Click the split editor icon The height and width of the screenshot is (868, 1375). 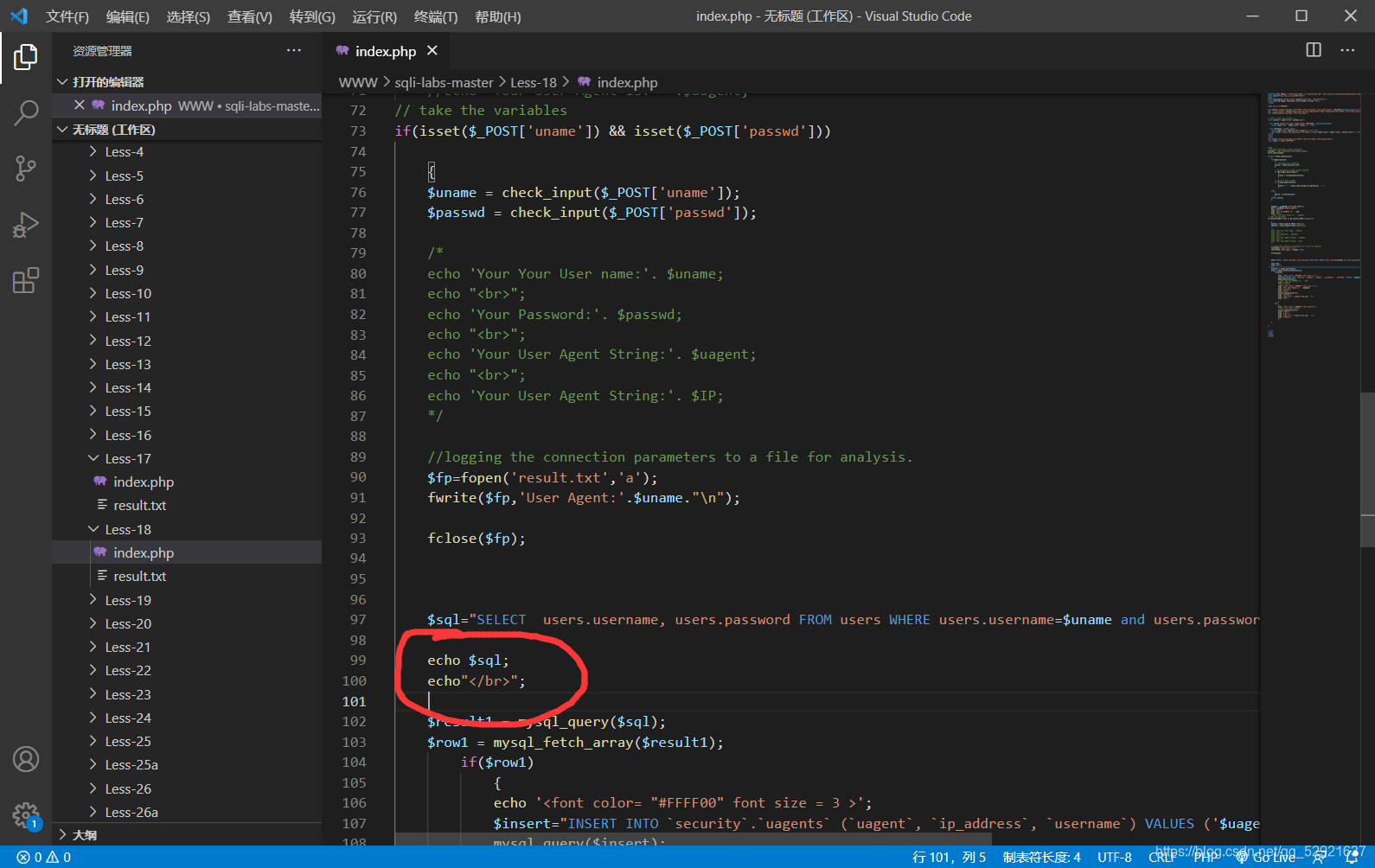[x=1314, y=50]
